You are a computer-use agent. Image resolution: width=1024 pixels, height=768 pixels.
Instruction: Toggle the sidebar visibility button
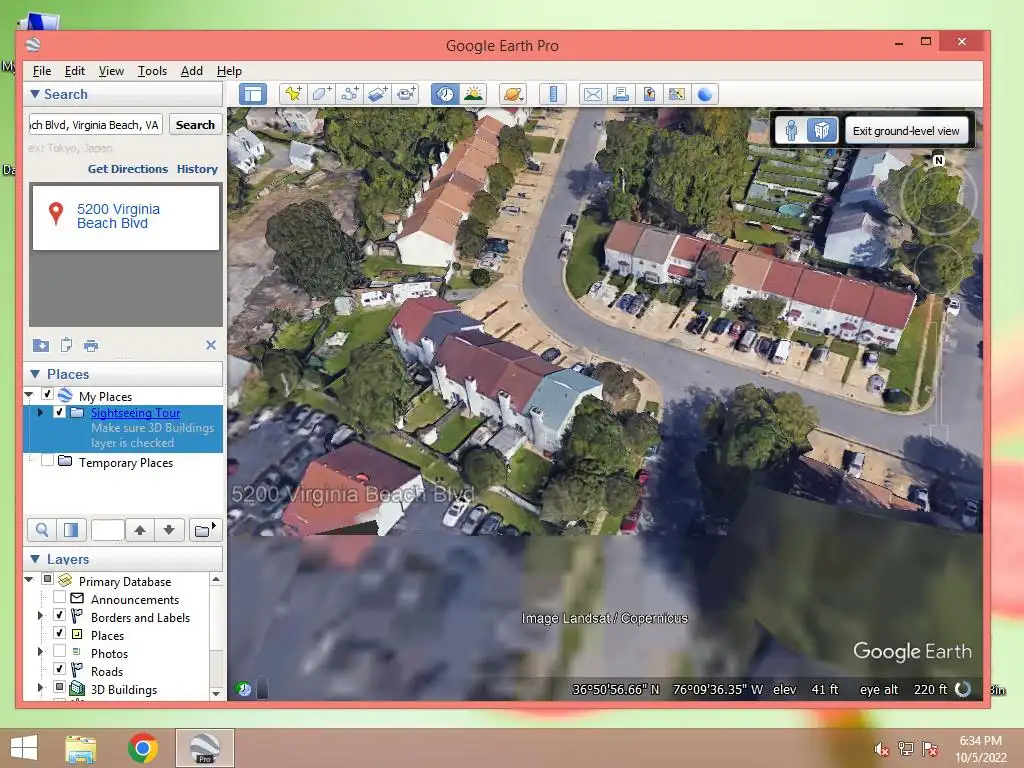point(253,95)
